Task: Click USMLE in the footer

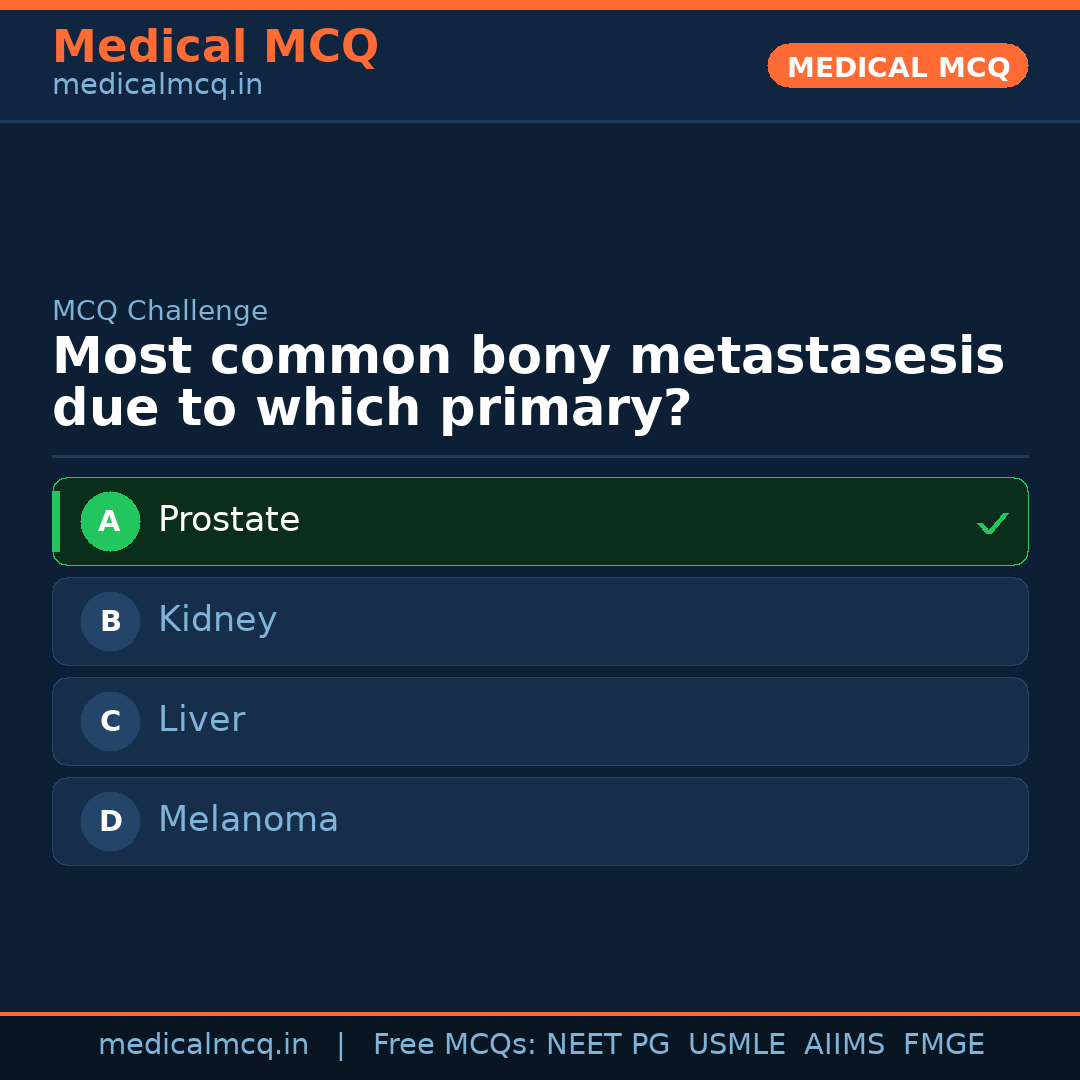Action: [736, 1045]
